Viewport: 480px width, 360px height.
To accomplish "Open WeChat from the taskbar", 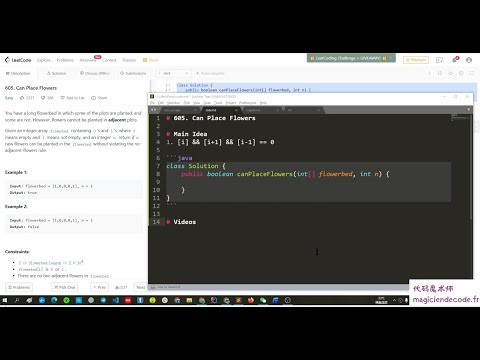I will point(263,300).
